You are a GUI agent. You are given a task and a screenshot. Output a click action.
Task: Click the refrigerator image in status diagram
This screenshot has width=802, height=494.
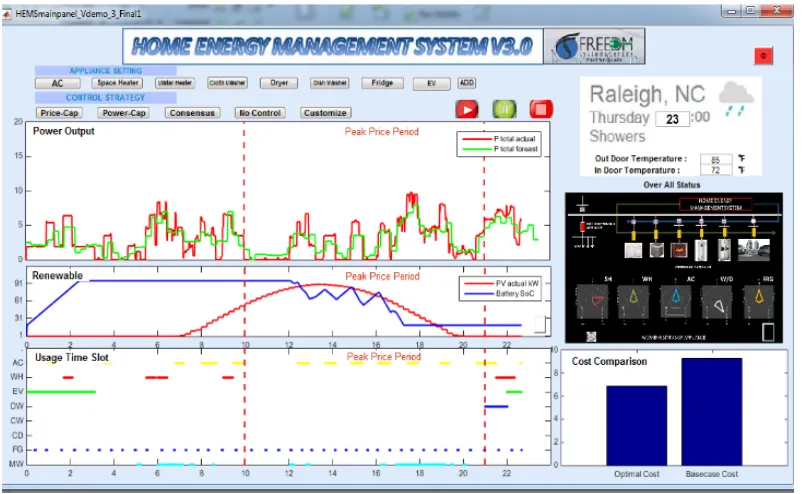click(x=724, y=251)
